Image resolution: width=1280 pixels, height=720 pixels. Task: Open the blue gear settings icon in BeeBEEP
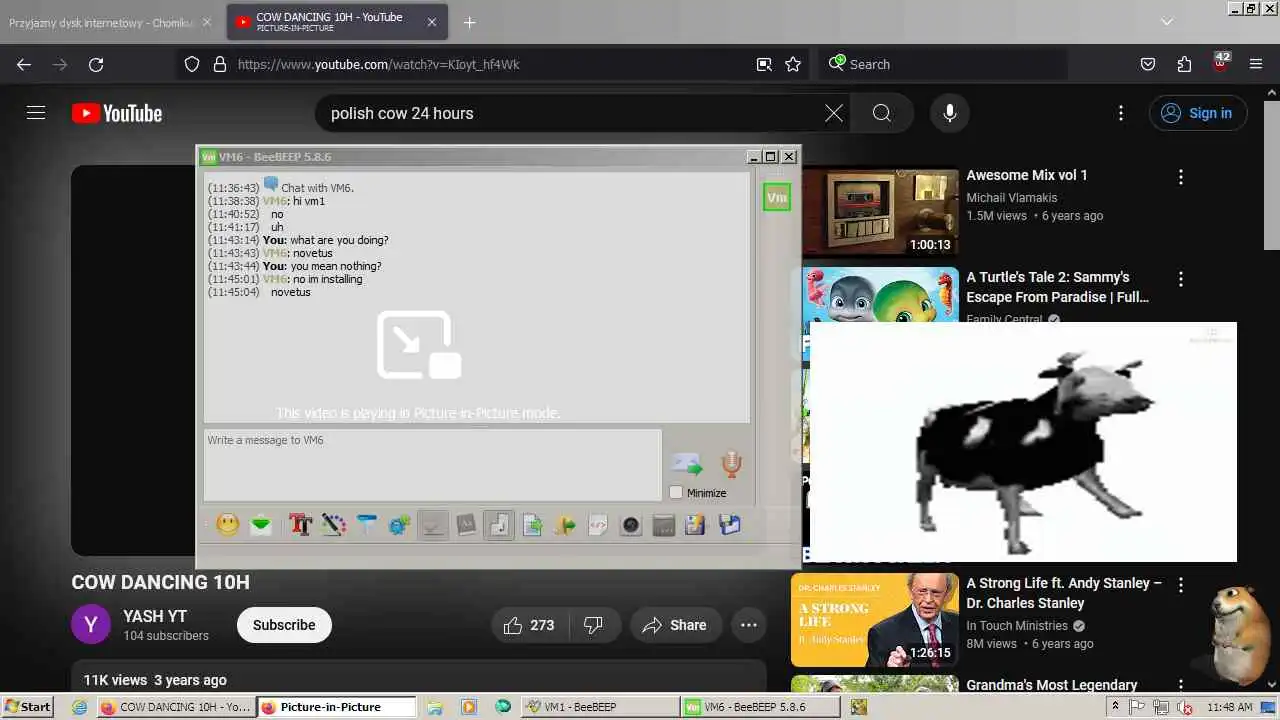tap(400, 525)
